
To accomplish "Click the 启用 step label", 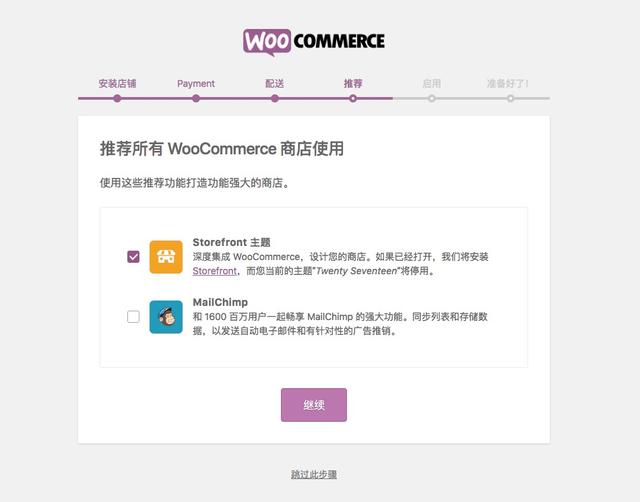I will (x=431, y=84).
